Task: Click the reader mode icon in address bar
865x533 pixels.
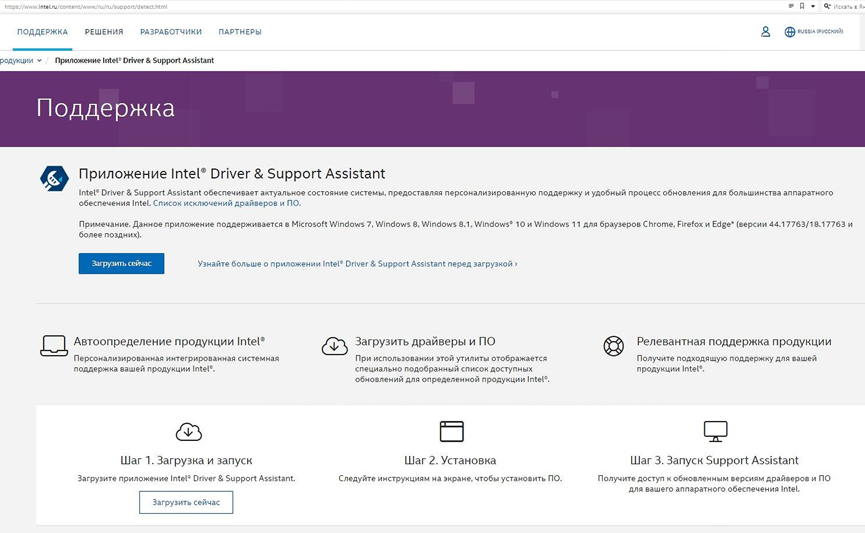Action: pyautogui.click(x=791, y=7)
